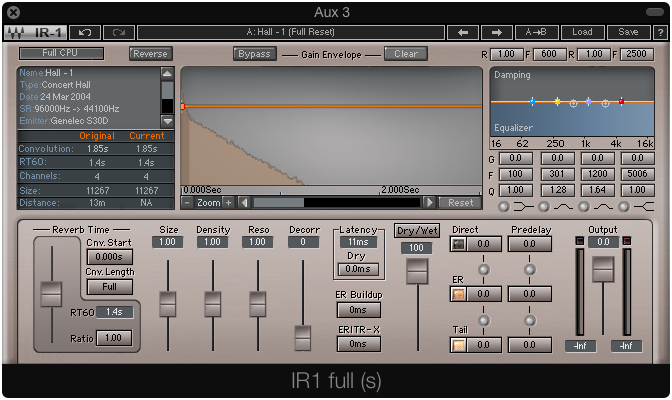Click the waveform horizontal scrollbar
This screenshot has height=400, width=672.
point(279,202)
